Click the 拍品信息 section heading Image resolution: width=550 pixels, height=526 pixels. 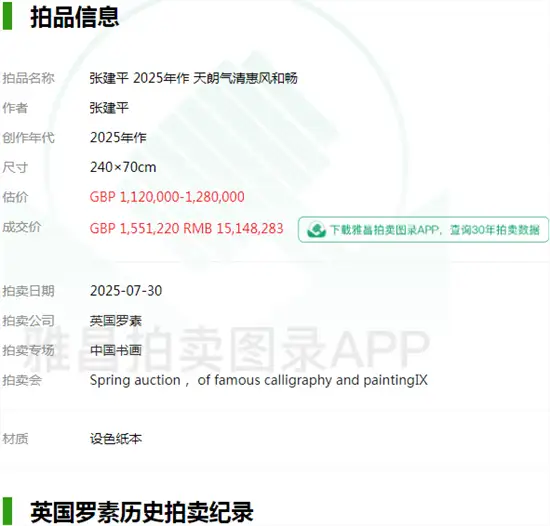click(75, 17)
